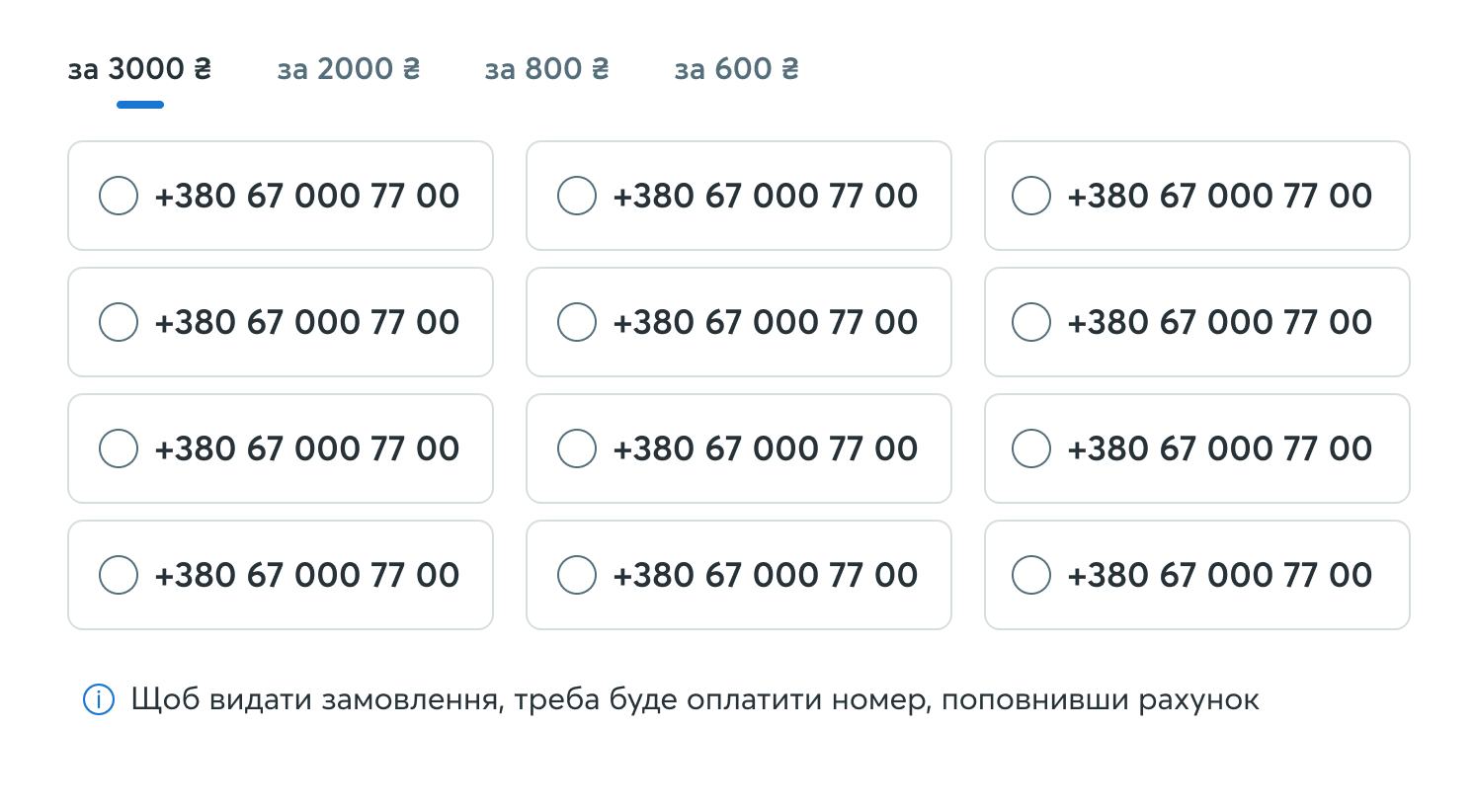The image size is (1476, 812).
Task: Select radio button in first row, left column
Action: click(119, 196)
